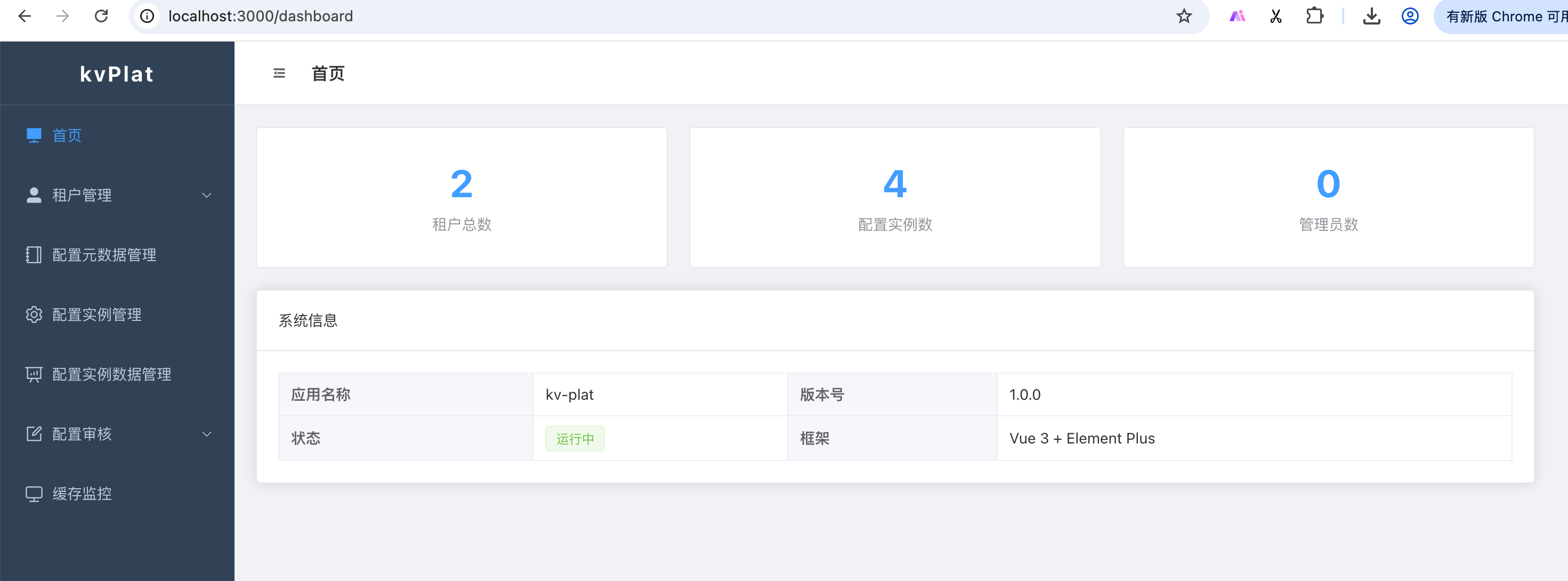Viewport: 1568px width, 581px height.
Task: Open the Chrome downloads icon
Action: click(x=1371, y=17)
